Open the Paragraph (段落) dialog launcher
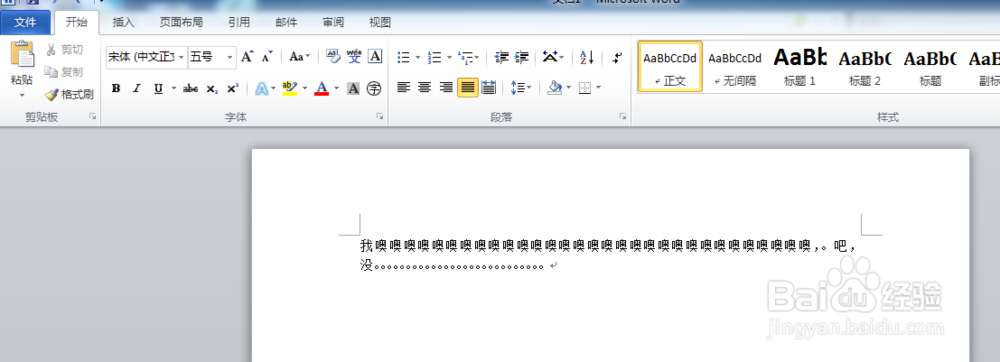Screen dimensions: 1000x362 point(622,117)
